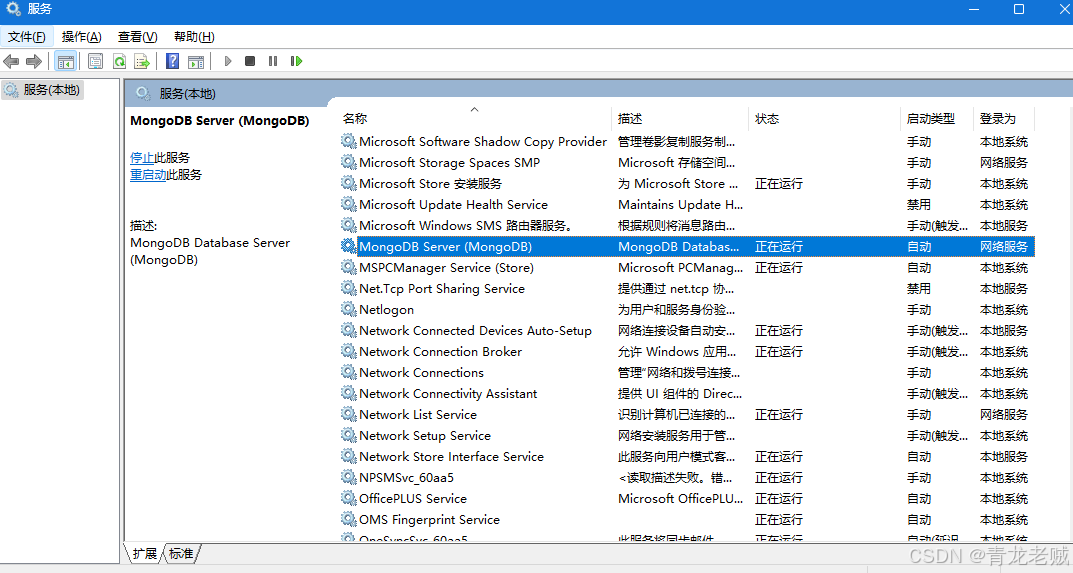Click the Stop service square icon

(x=250, y=62)
